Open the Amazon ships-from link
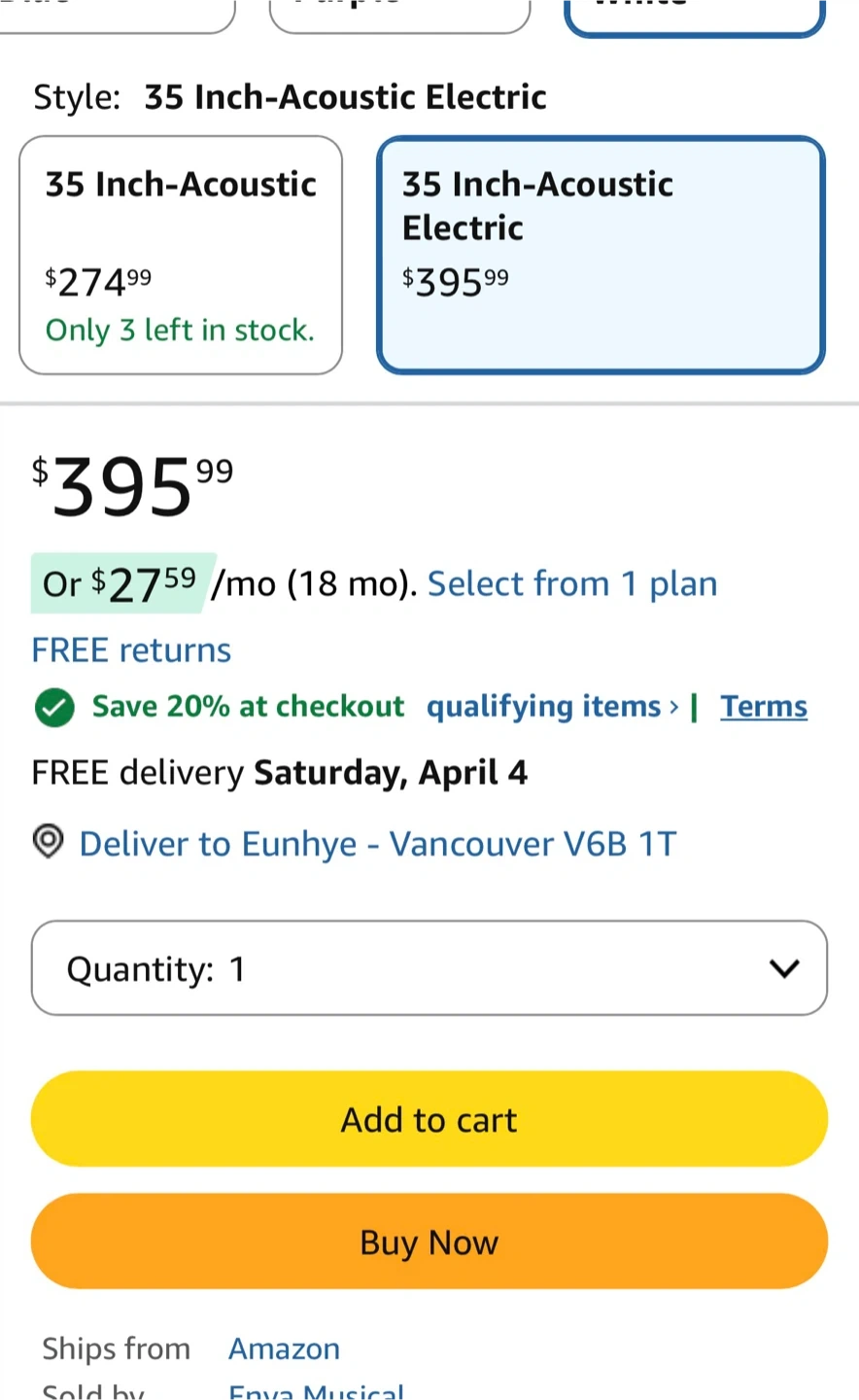 pyautogui.click(x=284, y=1349)
